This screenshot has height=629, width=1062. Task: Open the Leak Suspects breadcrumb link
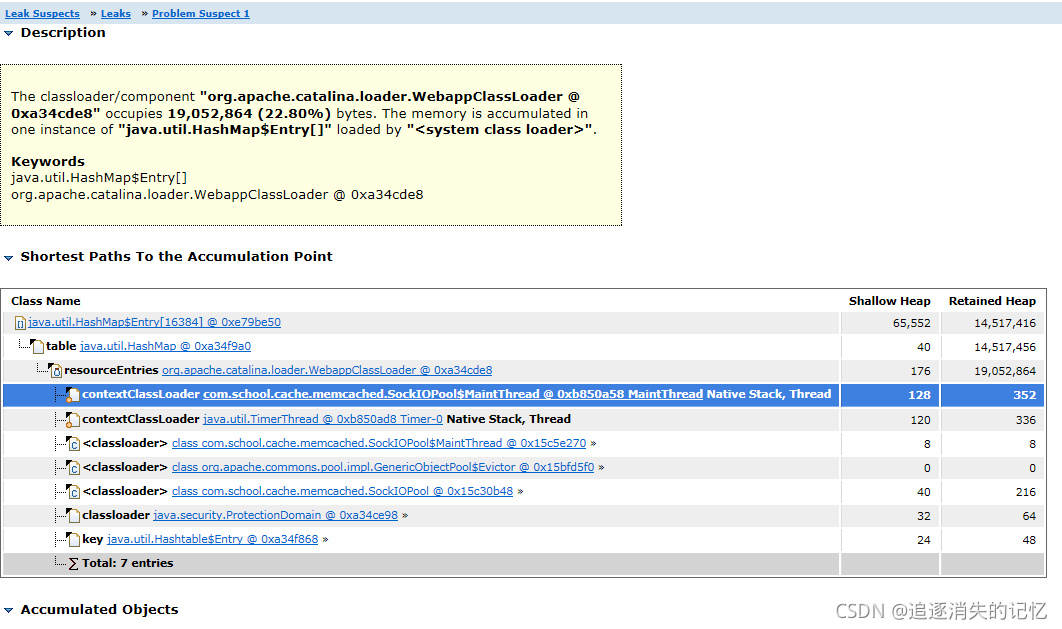42,14
